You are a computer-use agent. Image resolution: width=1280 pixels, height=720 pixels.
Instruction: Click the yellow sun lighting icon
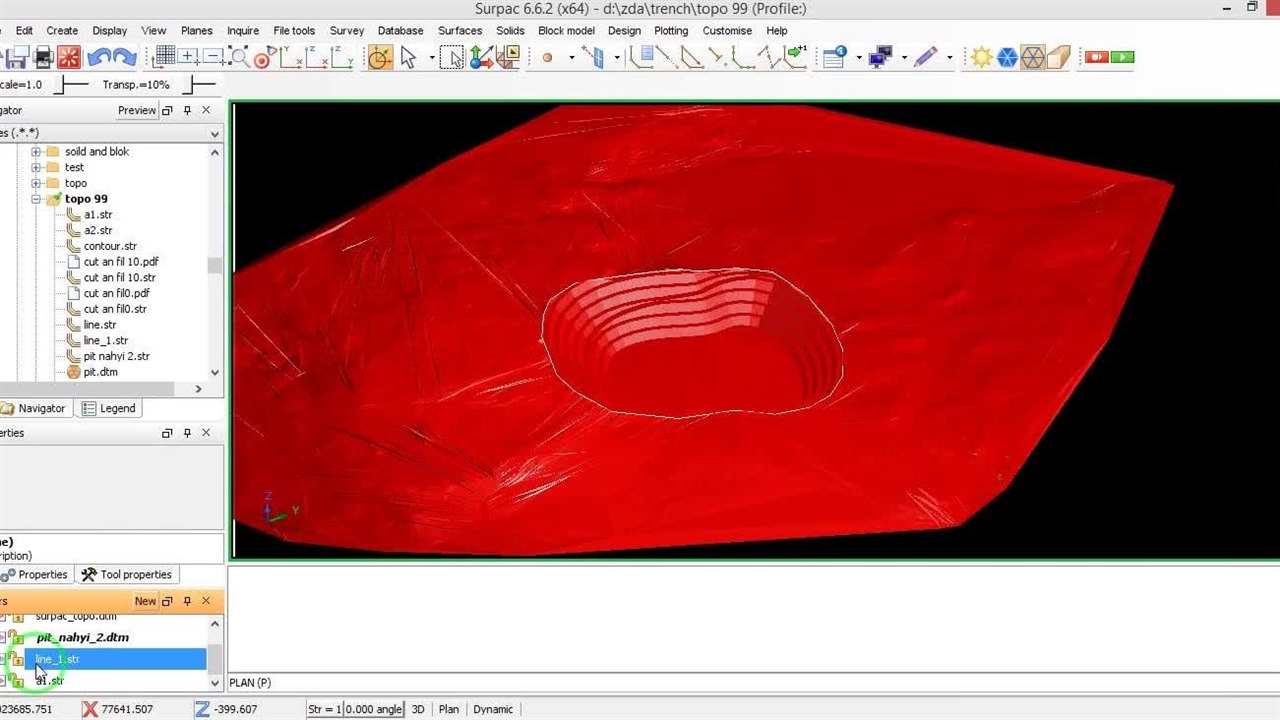[981, 57]
